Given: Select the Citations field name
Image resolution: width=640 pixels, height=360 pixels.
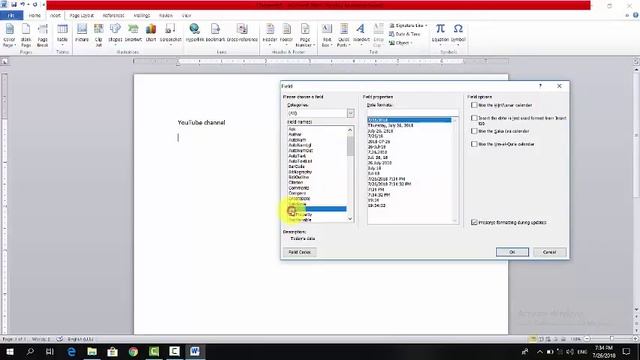Looking at the screenshot, I should click(296, 182).
